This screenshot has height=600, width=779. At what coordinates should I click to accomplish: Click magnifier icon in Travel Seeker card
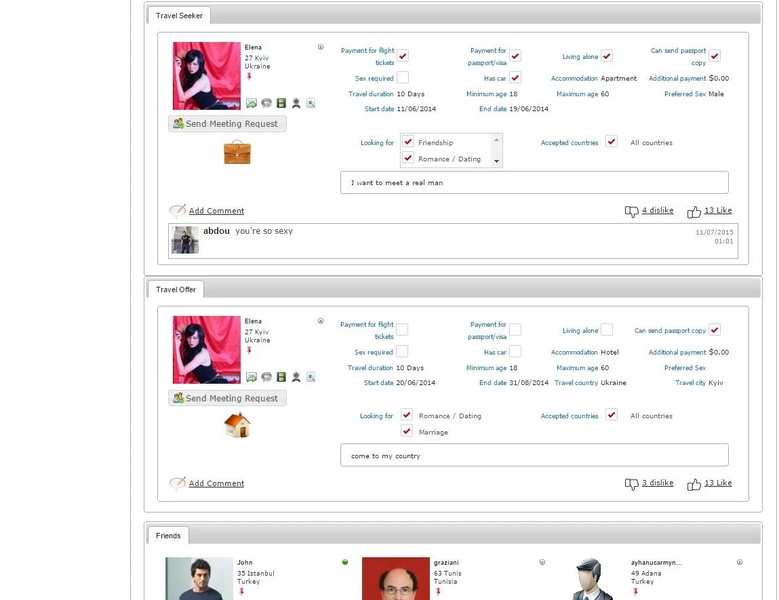[x=311, y=103]
